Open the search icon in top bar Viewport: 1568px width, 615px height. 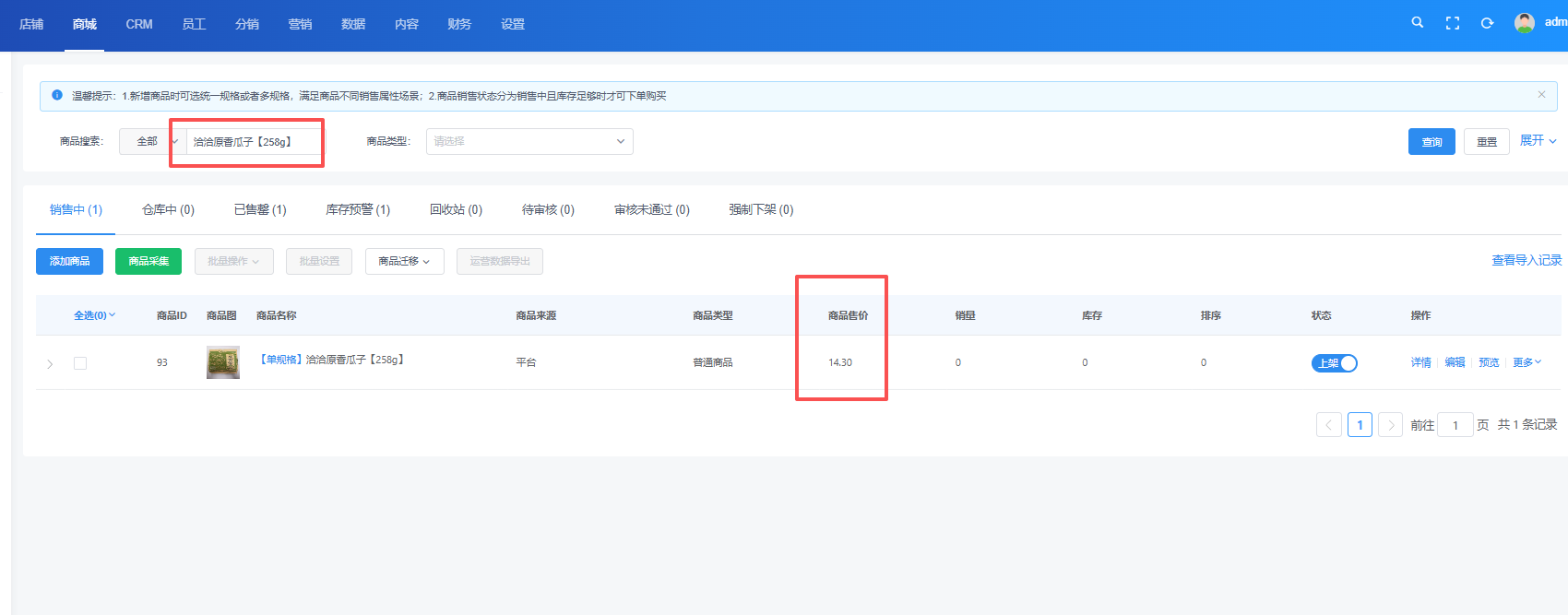[x=1418, y=22]
